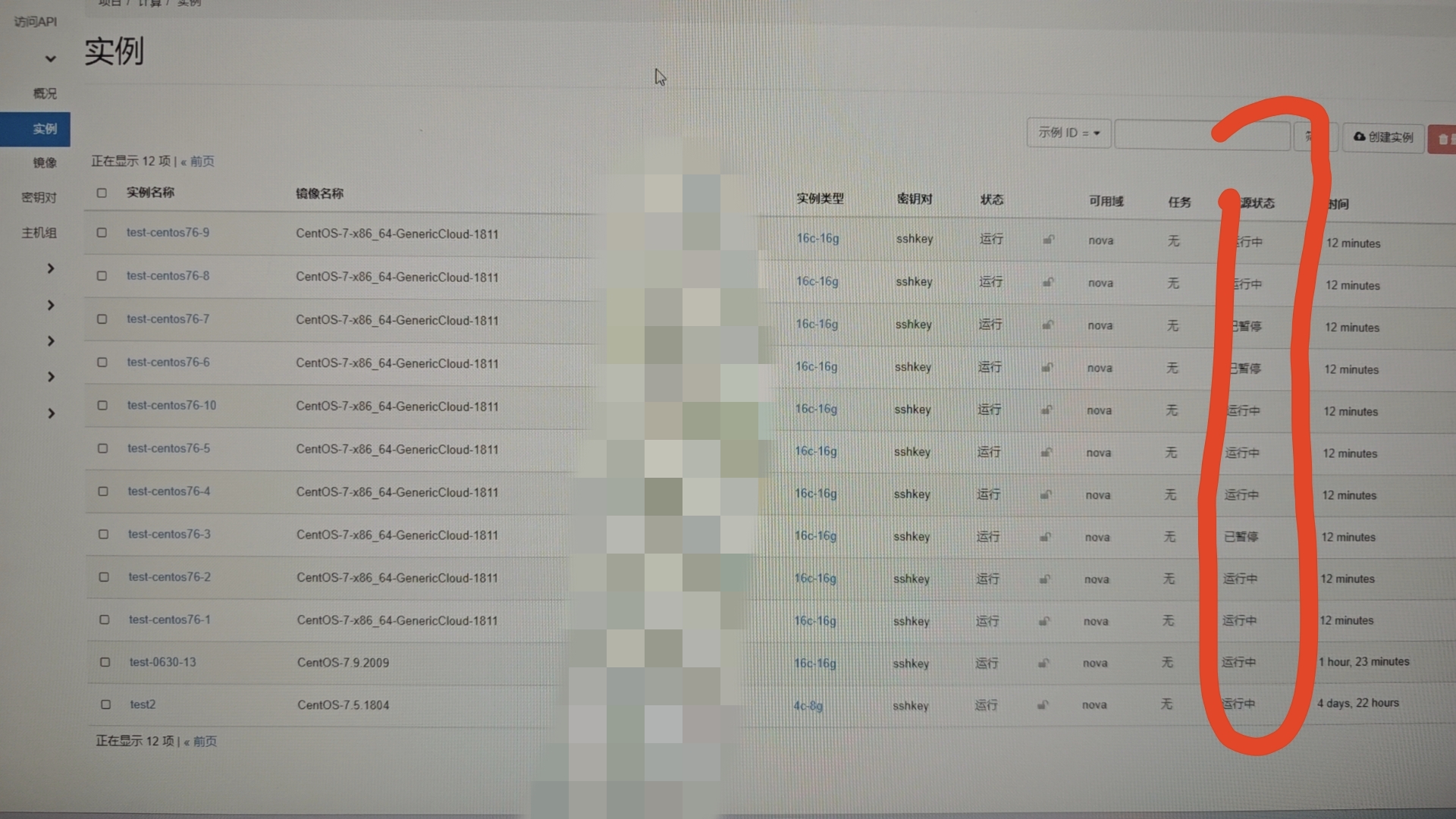Expand first right-chevron sidebar group under 主机组

51,268
